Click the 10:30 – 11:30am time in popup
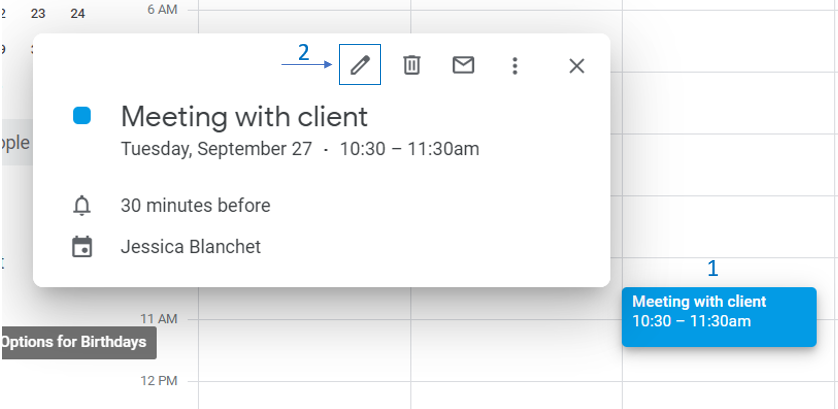 (x=409, y=150)
